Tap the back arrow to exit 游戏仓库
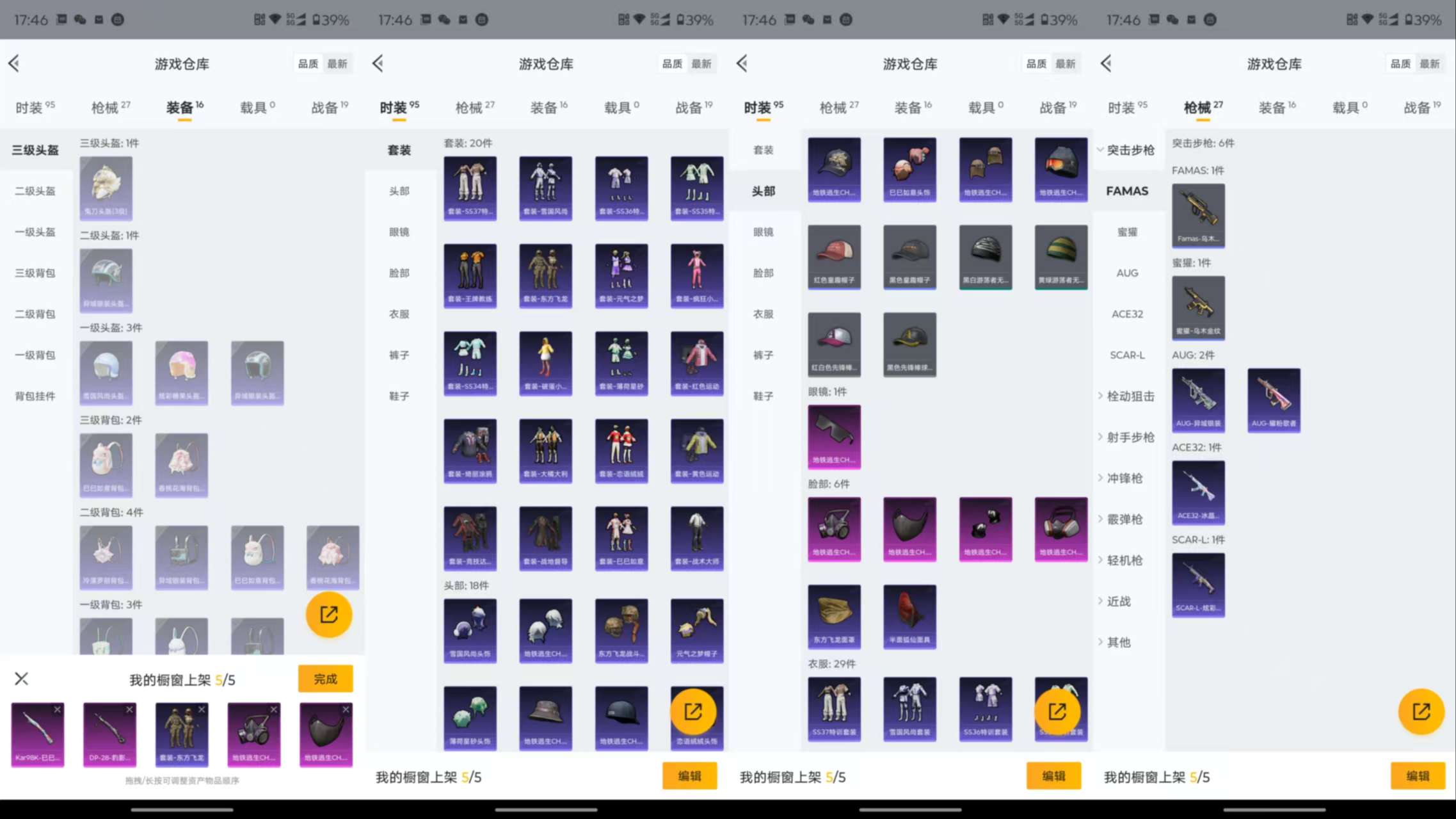 click(14, 63)
